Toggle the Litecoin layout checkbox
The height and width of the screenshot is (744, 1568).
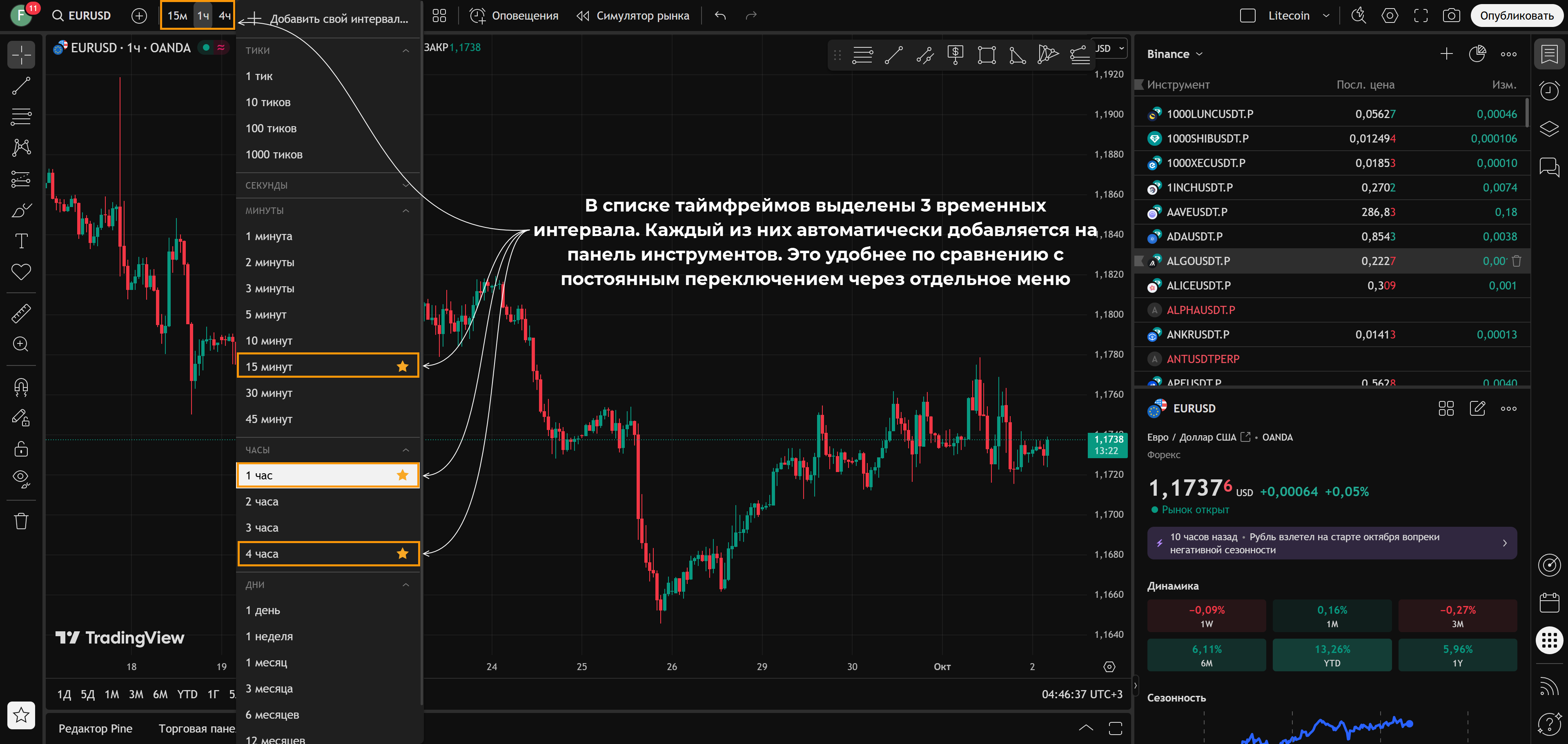[x=1247, y=15]
